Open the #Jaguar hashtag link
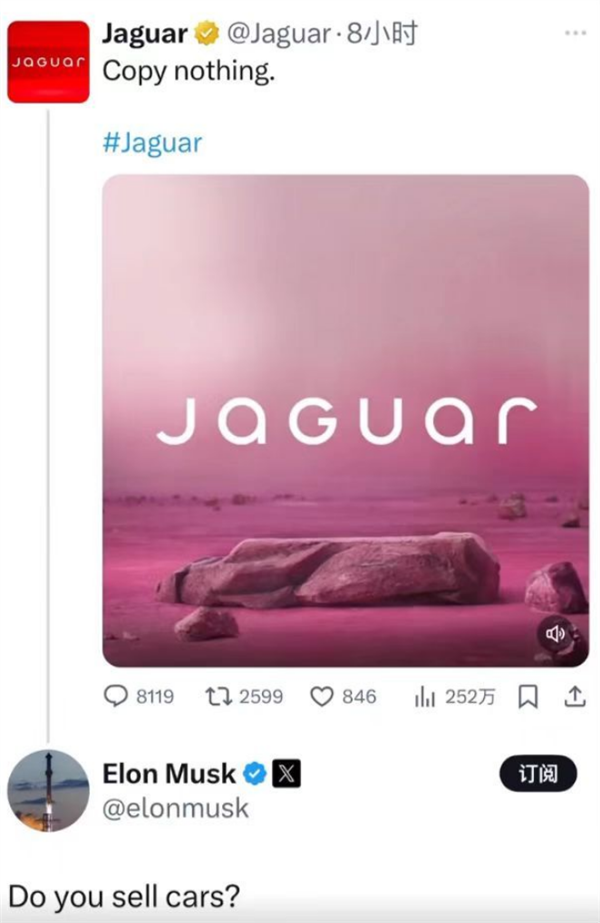This screenshot has height=923, width=600. coord(152,142)
